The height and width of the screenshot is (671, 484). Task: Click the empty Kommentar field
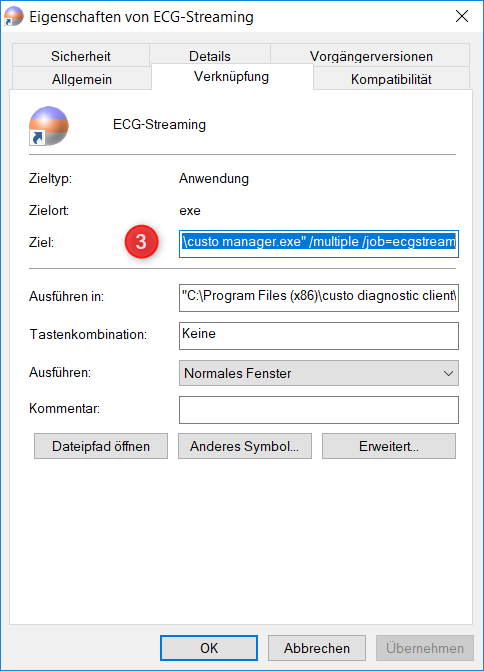(x=319, y=410)
